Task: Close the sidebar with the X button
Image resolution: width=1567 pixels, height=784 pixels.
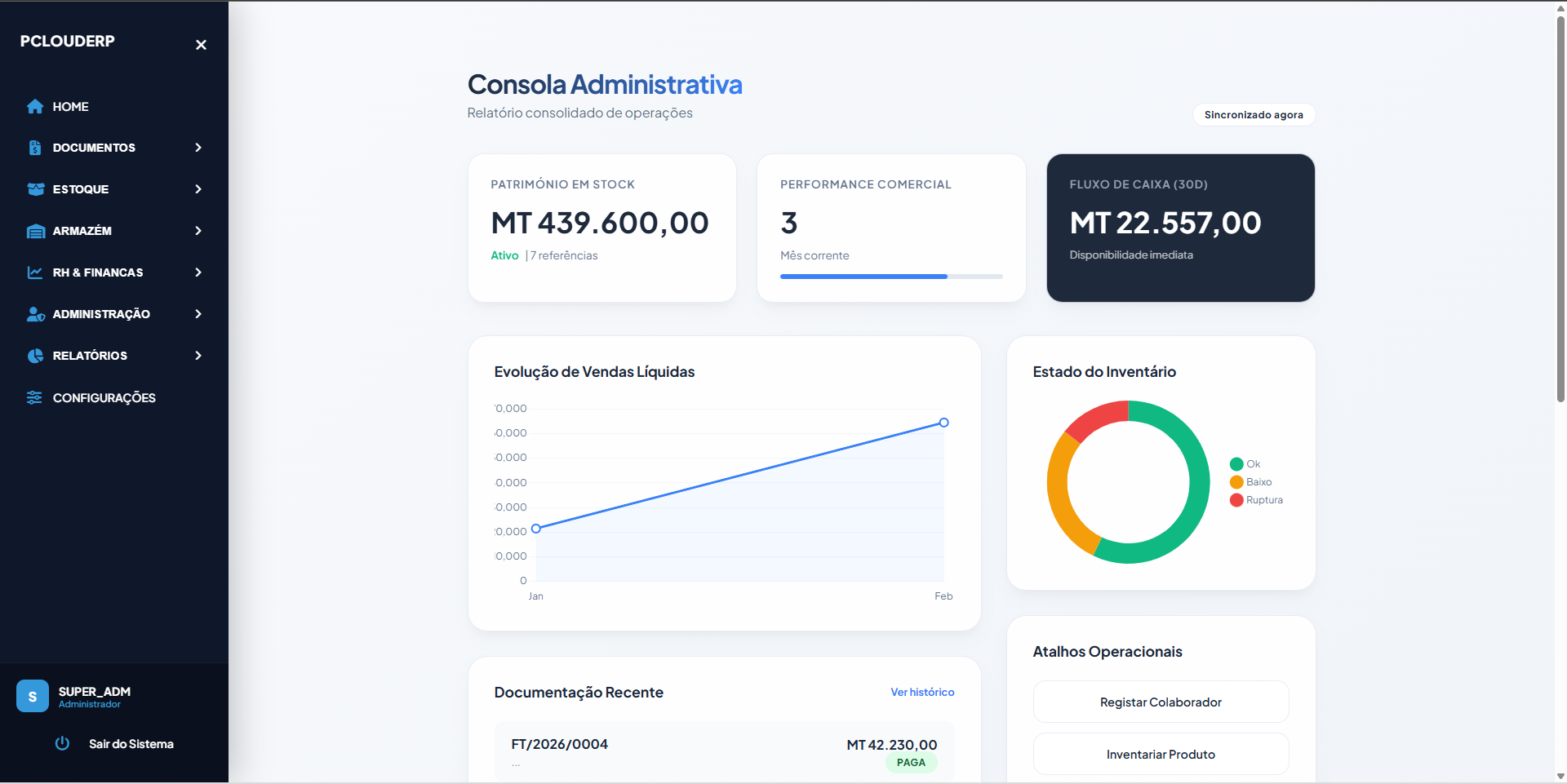Action: click(x=201, y=45)
